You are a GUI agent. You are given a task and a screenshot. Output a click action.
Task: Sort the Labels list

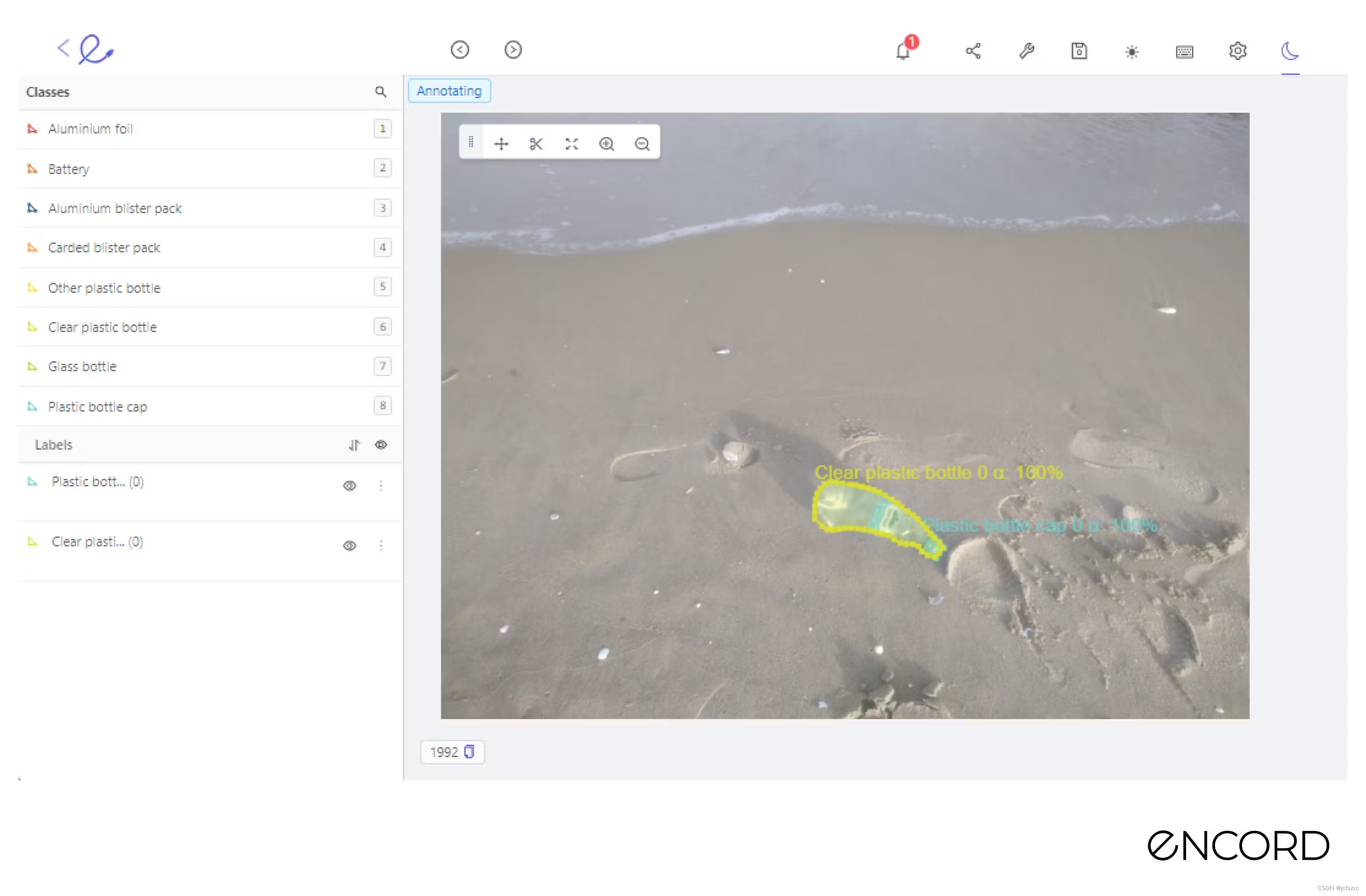(354, 445)
